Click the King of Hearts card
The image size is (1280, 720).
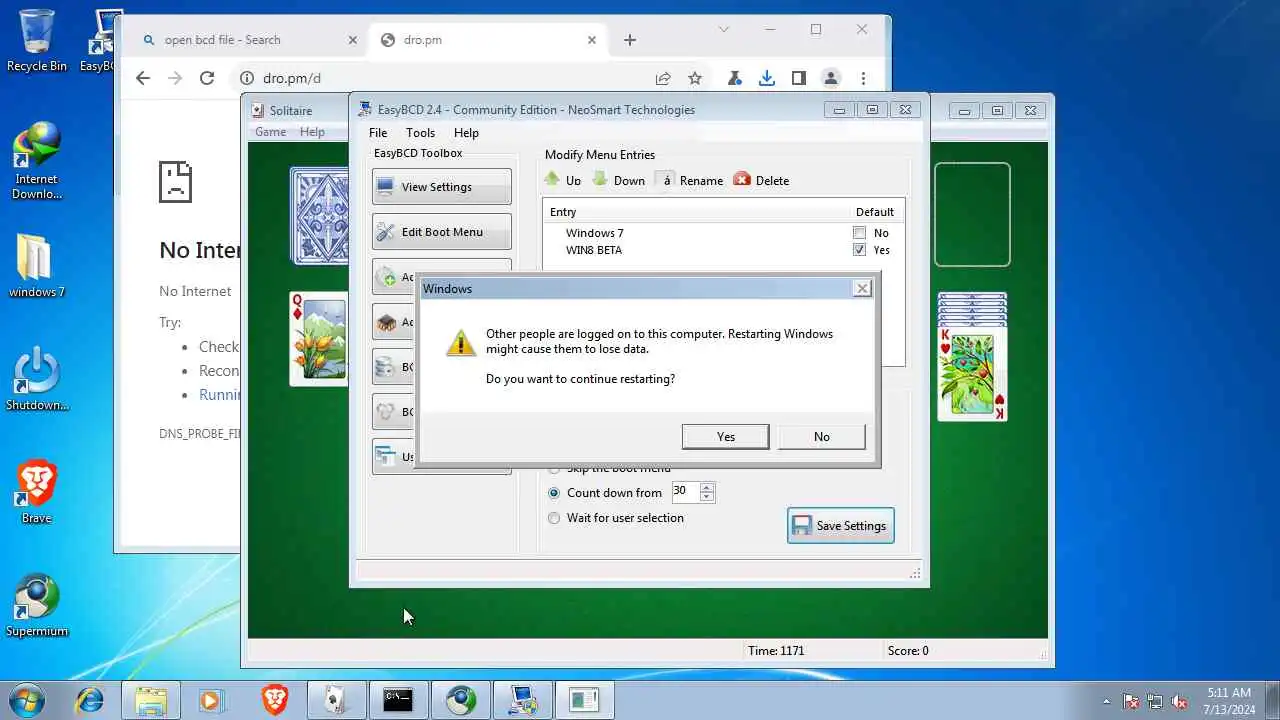click(x=972, y=372)
